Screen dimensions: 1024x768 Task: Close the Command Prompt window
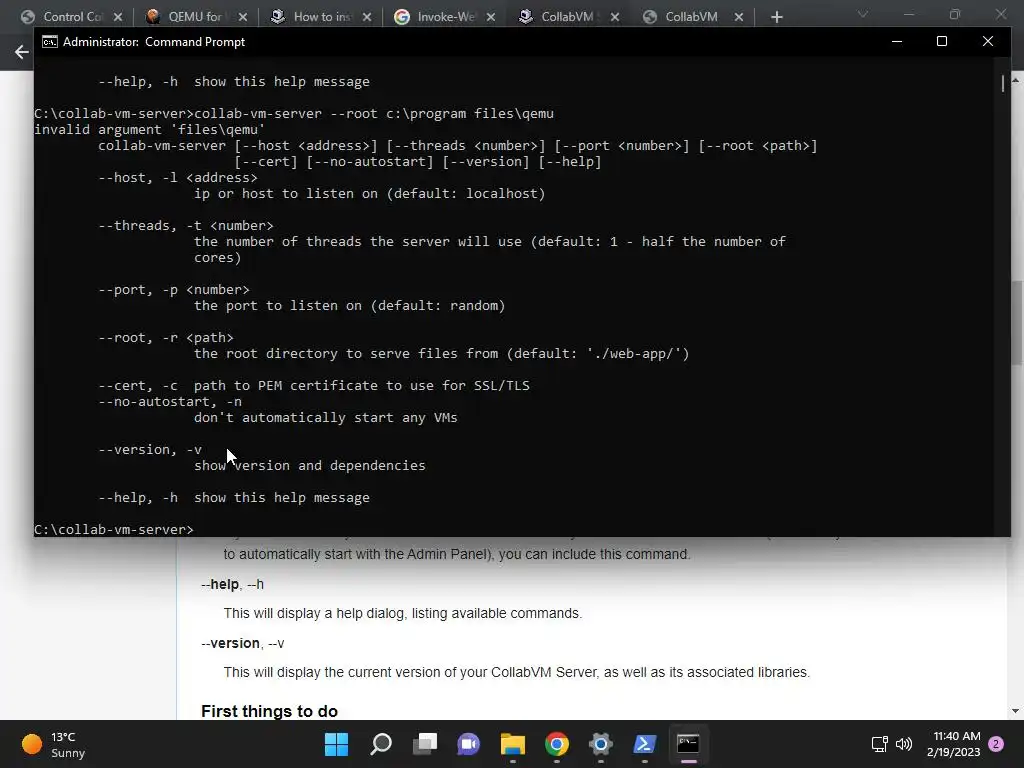pos(987,41)
